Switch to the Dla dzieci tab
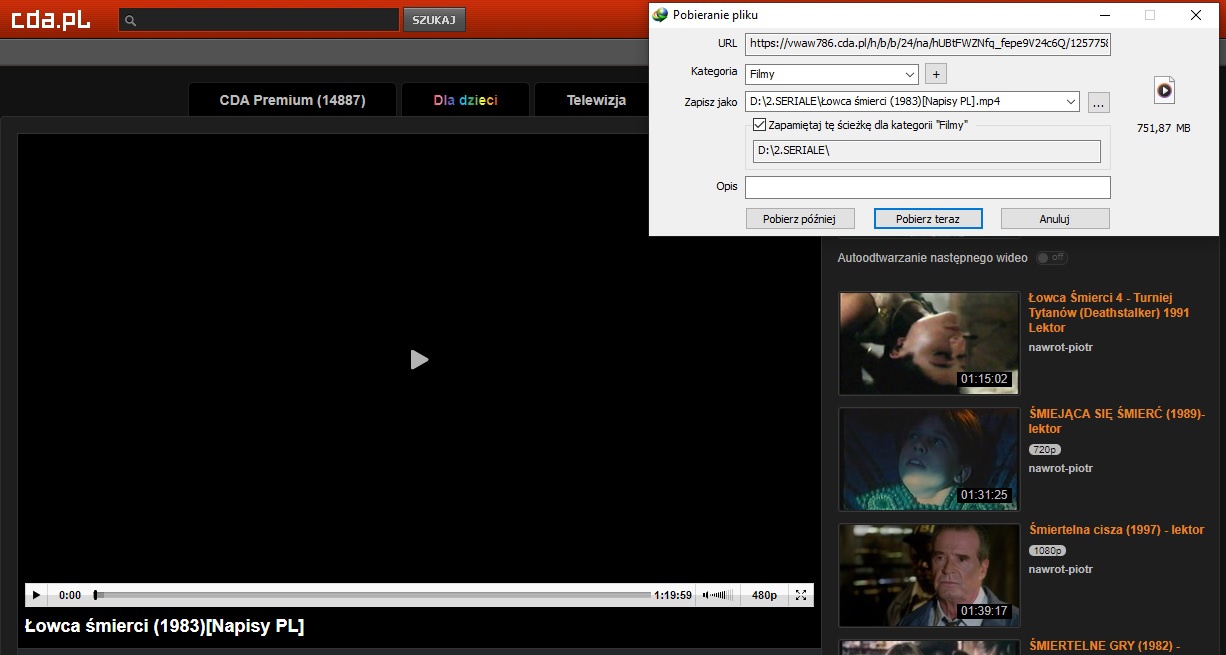Viewport: 1226px width, 655px height. click(466, 100)
